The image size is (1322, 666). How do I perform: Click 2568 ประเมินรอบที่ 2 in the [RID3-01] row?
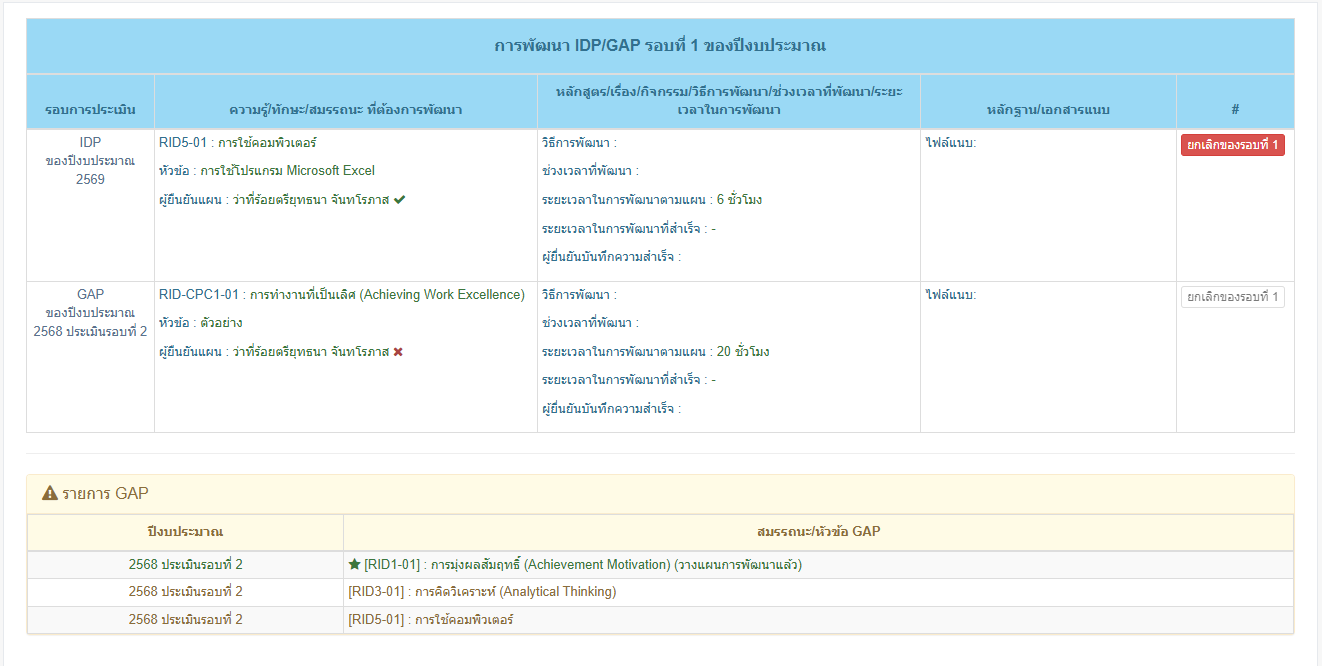click(186, 592)
